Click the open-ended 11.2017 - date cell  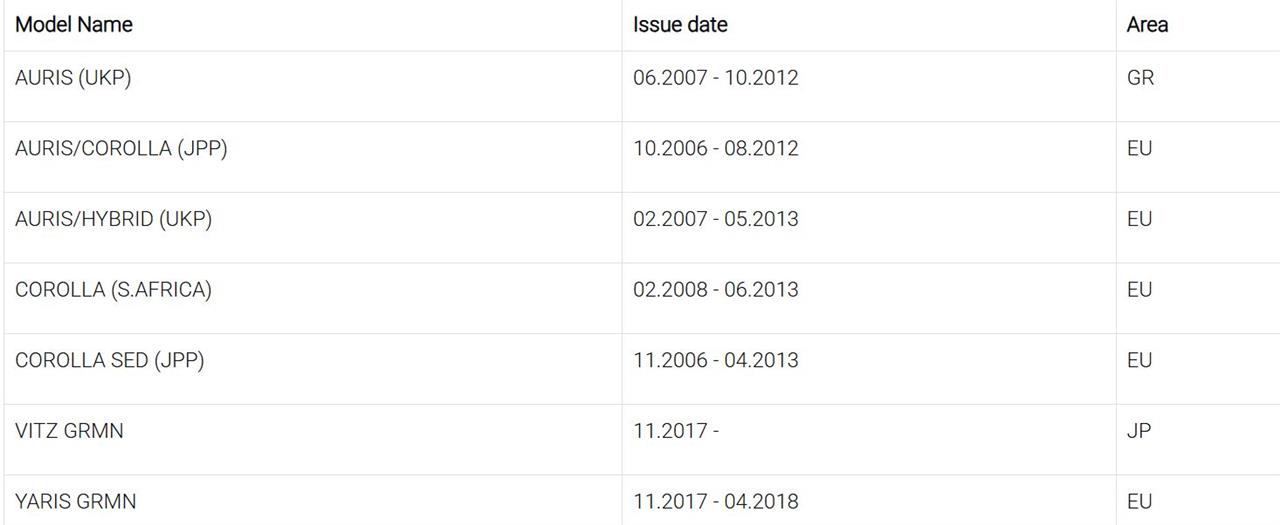click(676, 431)
